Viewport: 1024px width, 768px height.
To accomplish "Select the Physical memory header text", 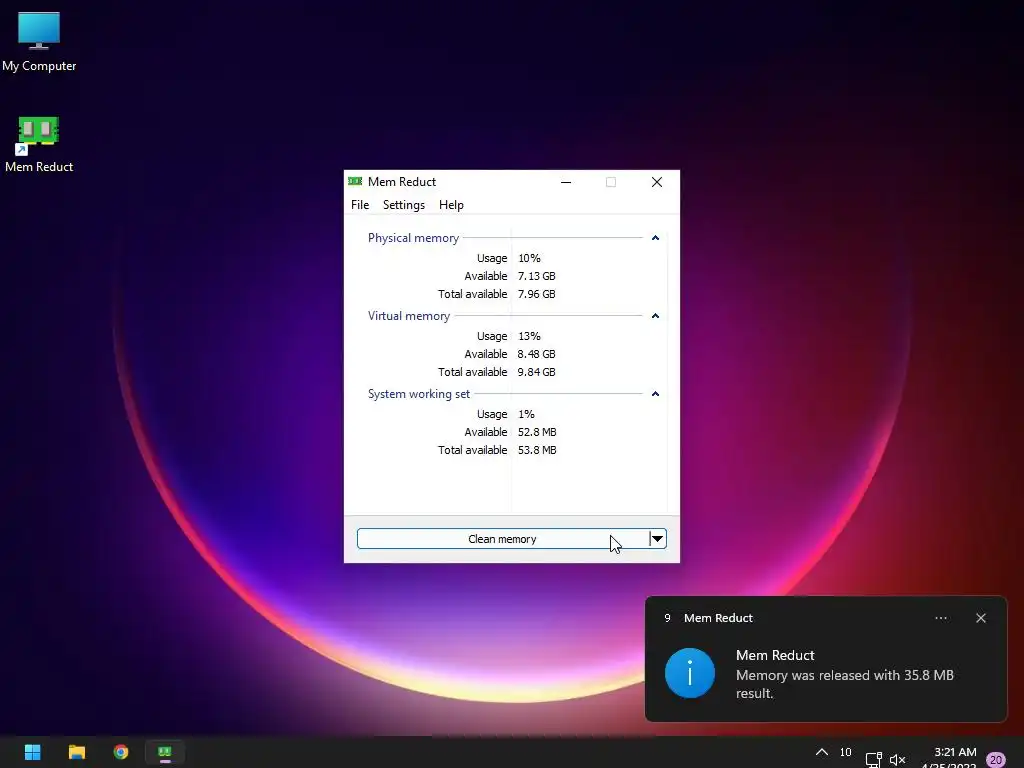I will click(x=413, y=238).
